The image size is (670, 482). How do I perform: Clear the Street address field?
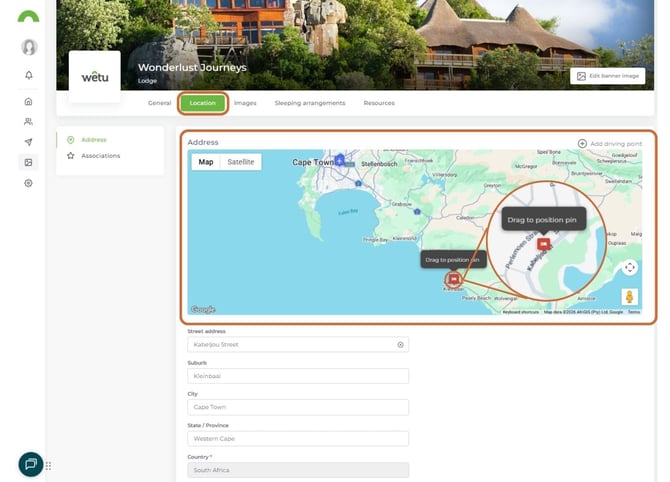(400, 344)
